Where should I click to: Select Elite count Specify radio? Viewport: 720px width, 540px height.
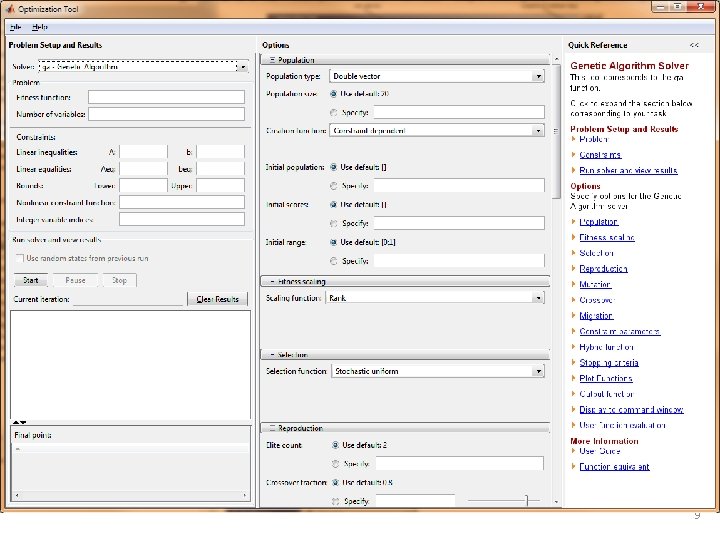[335, 464]
